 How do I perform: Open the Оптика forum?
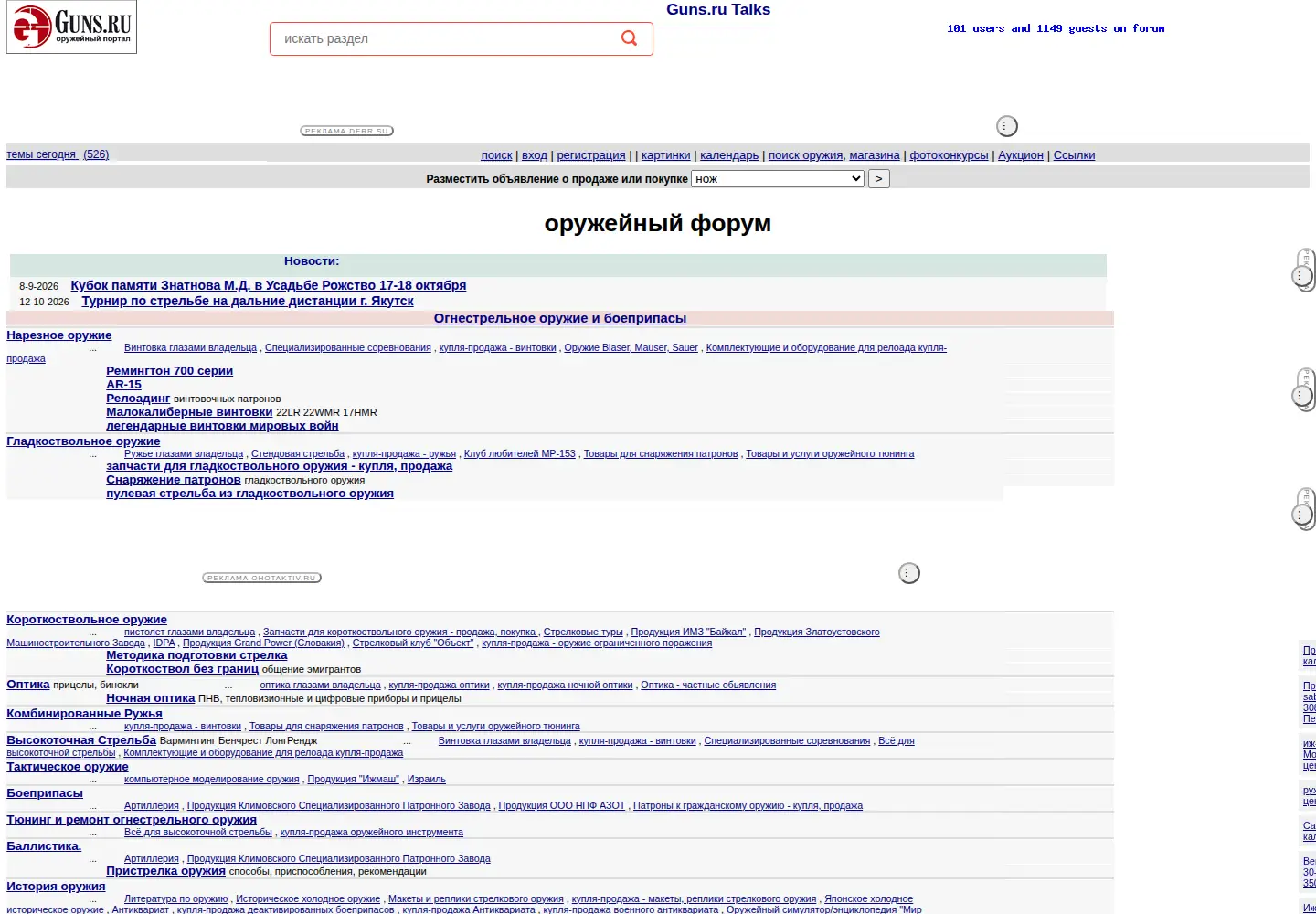(x=28, y=685)
